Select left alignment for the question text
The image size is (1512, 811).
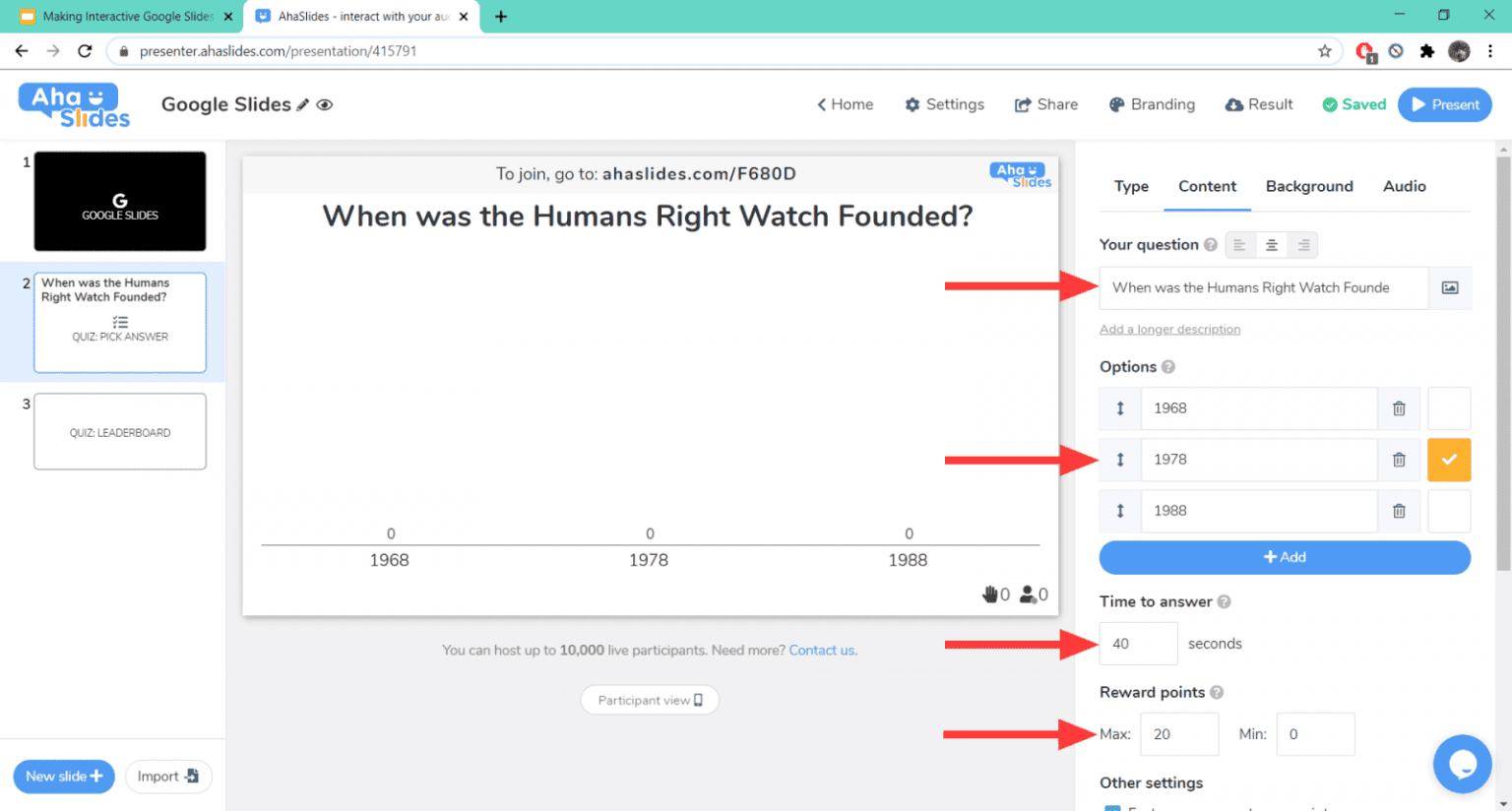click(x=1239, y=244)
